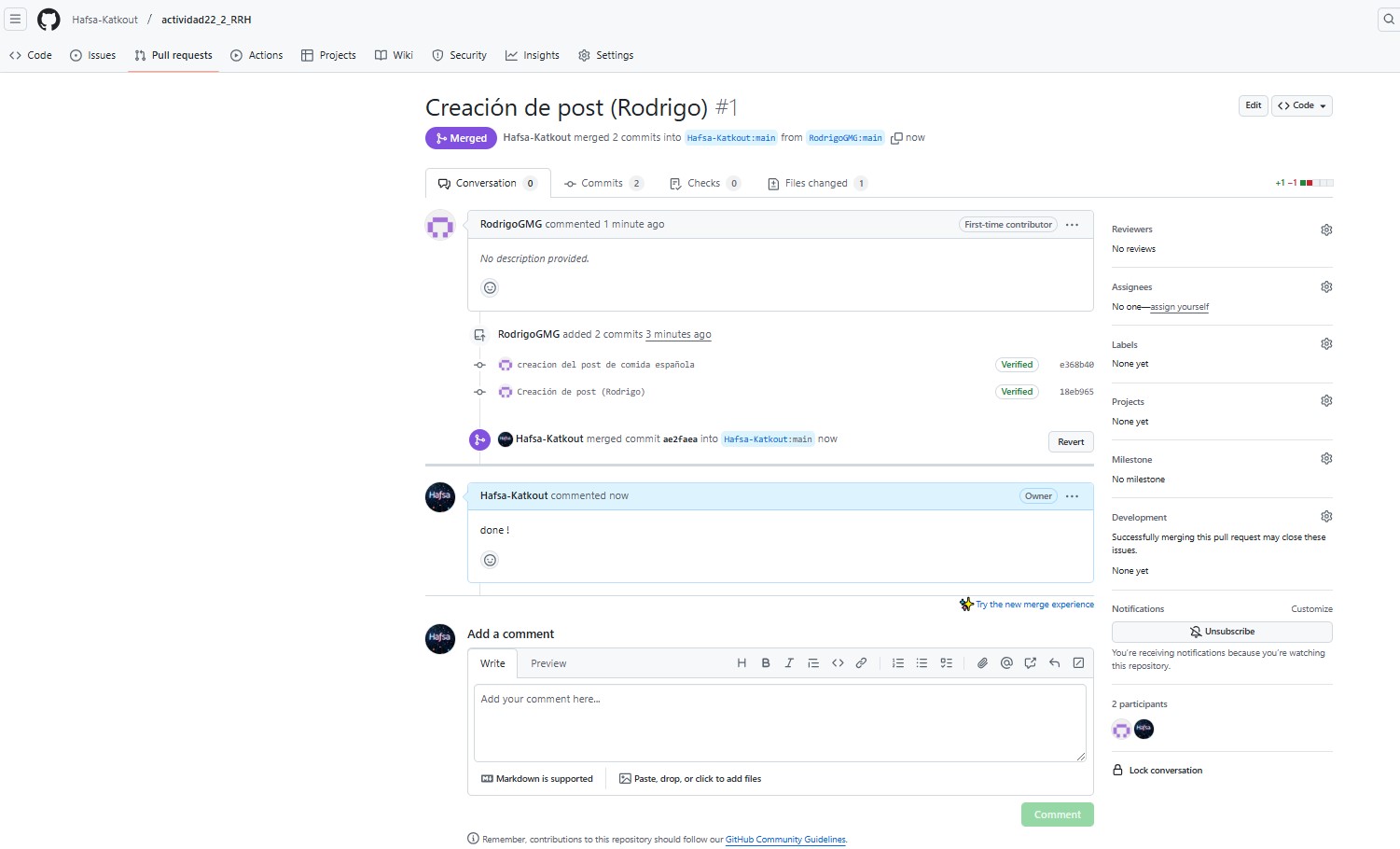1400x849 pixels.
Task: Open the Commits tab
Action: [x=602, y=184]
